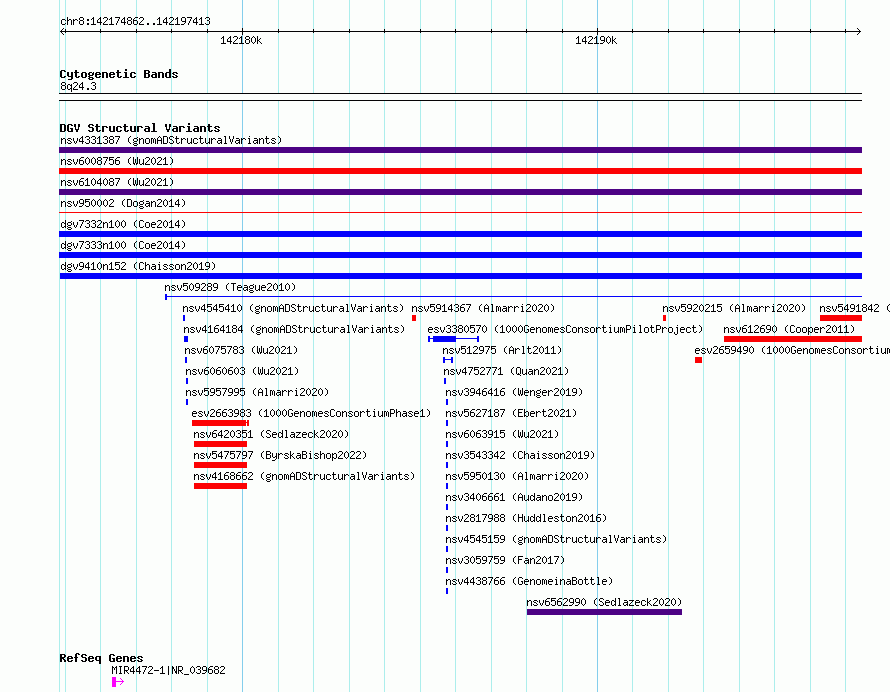The height and width of the screenshot is (692, 890).
Task: Click right arrow on ruler
Action: (858, 32)
